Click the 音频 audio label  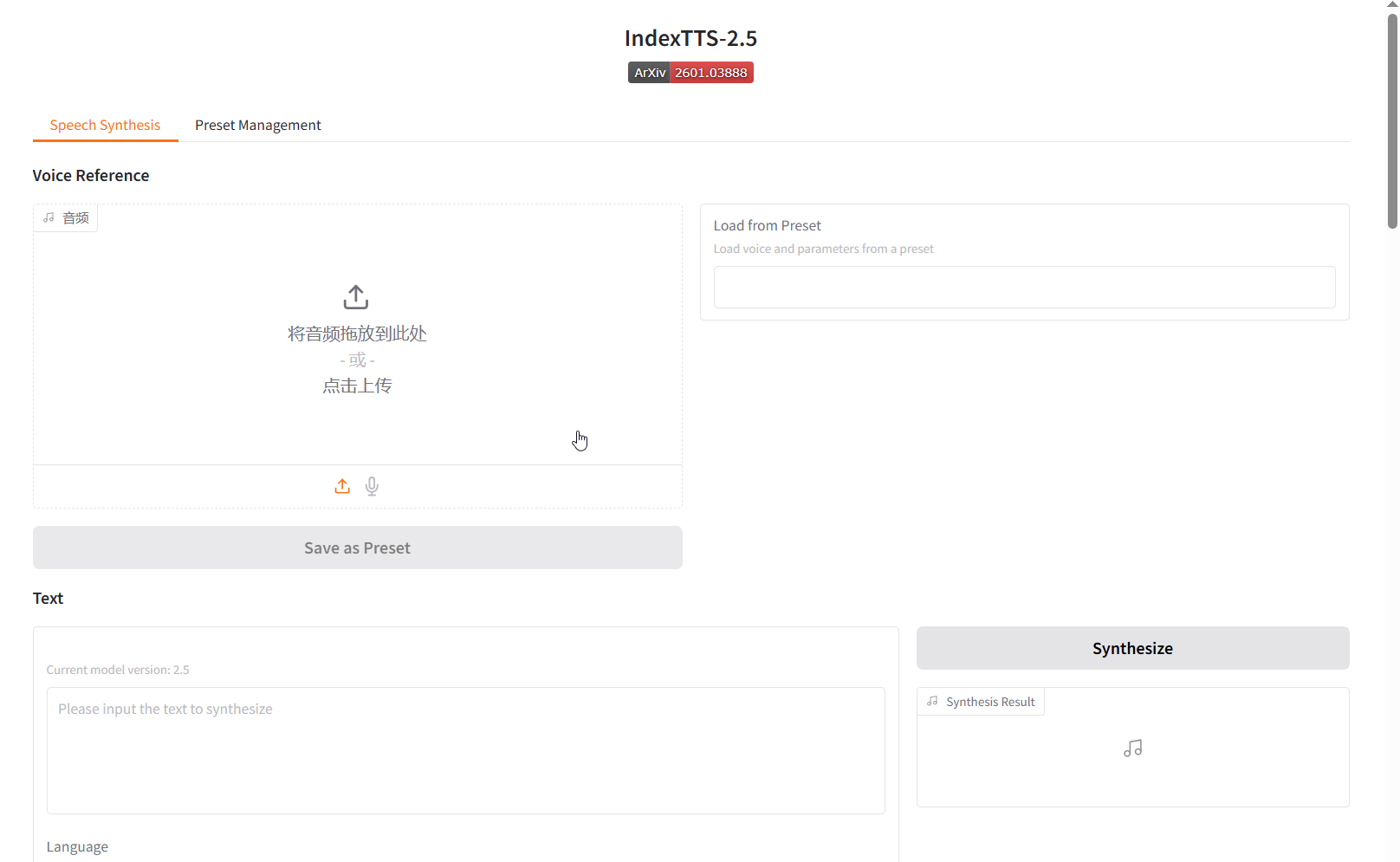click(66, 217)
